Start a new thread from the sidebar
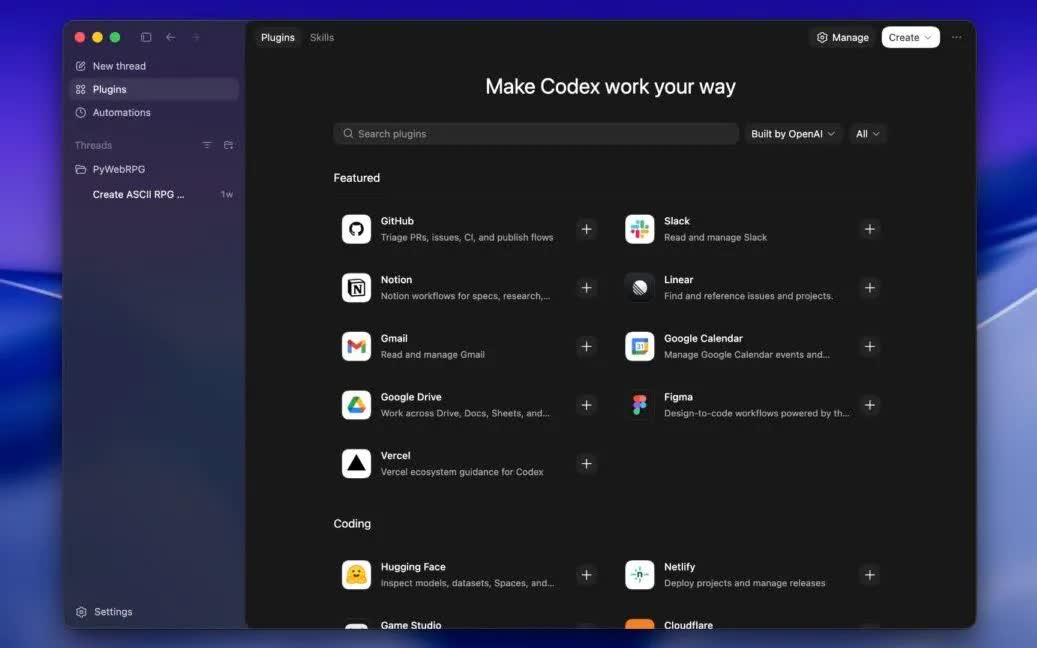 tap(117, 66)
